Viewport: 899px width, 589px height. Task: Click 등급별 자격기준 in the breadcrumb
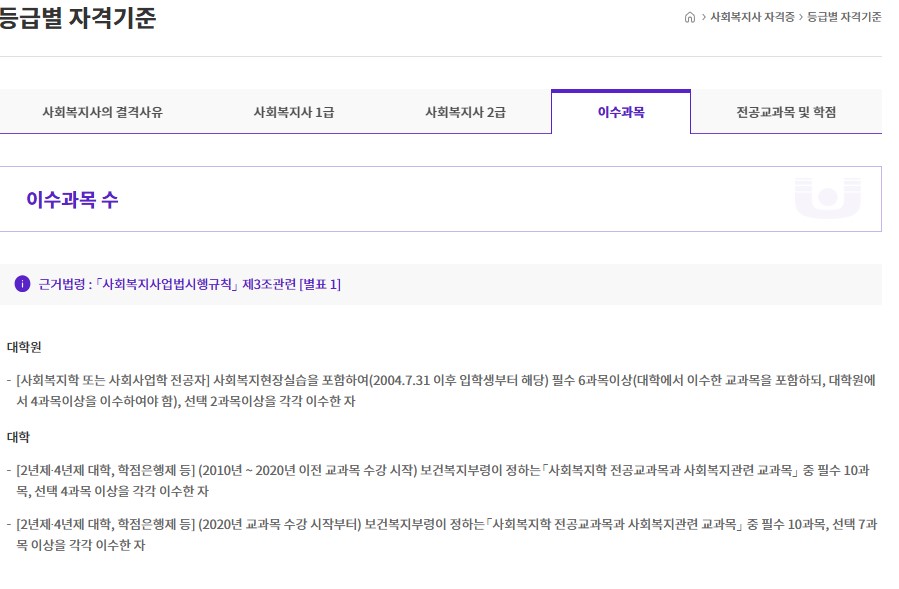tap(844, 17)
